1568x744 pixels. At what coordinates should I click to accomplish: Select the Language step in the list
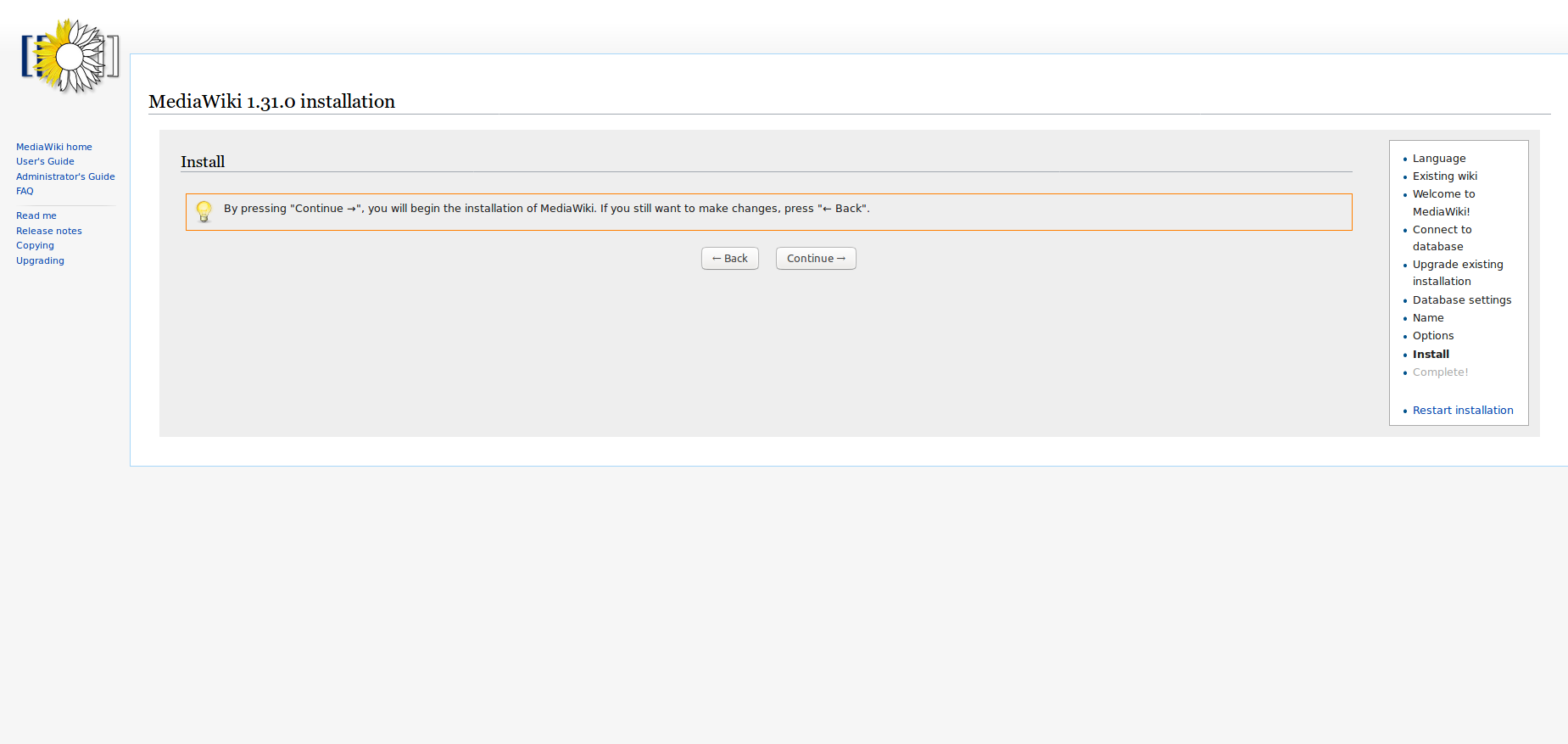pyautogui.click(x=1439, y=159)
